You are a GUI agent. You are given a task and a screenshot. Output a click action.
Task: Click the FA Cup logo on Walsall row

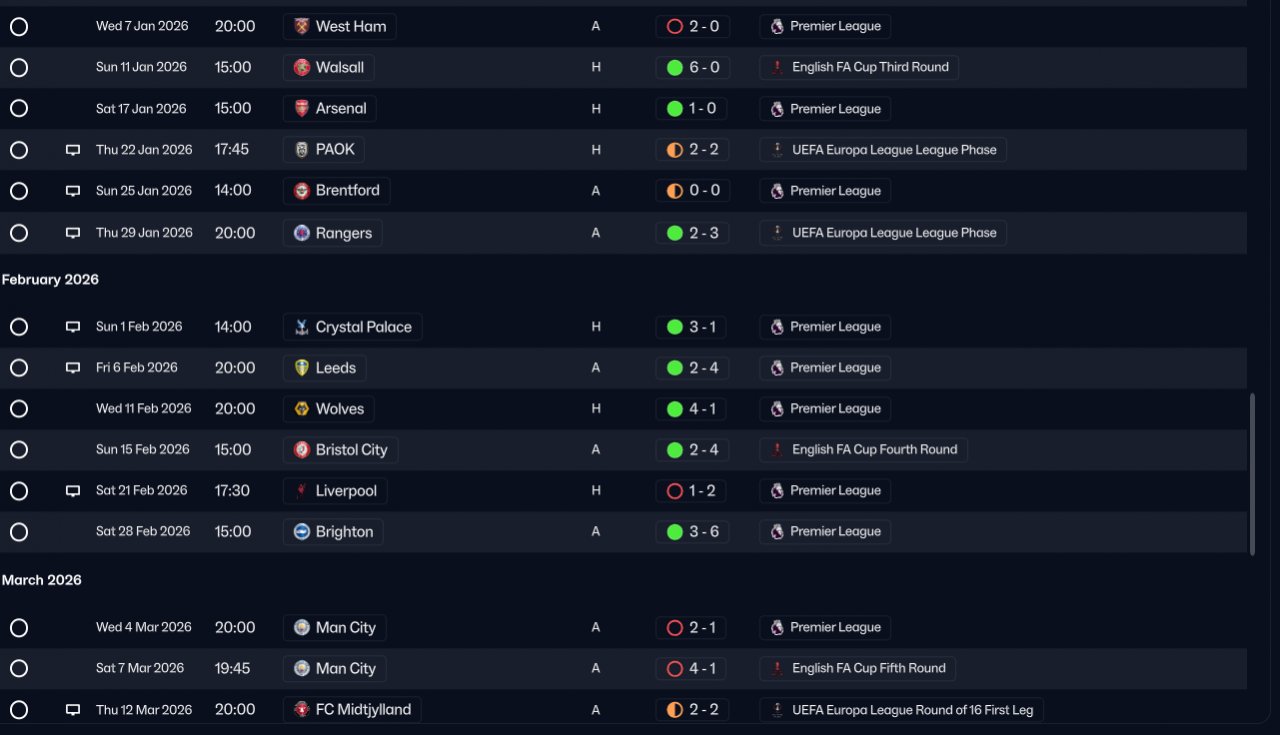pos(777,67)
